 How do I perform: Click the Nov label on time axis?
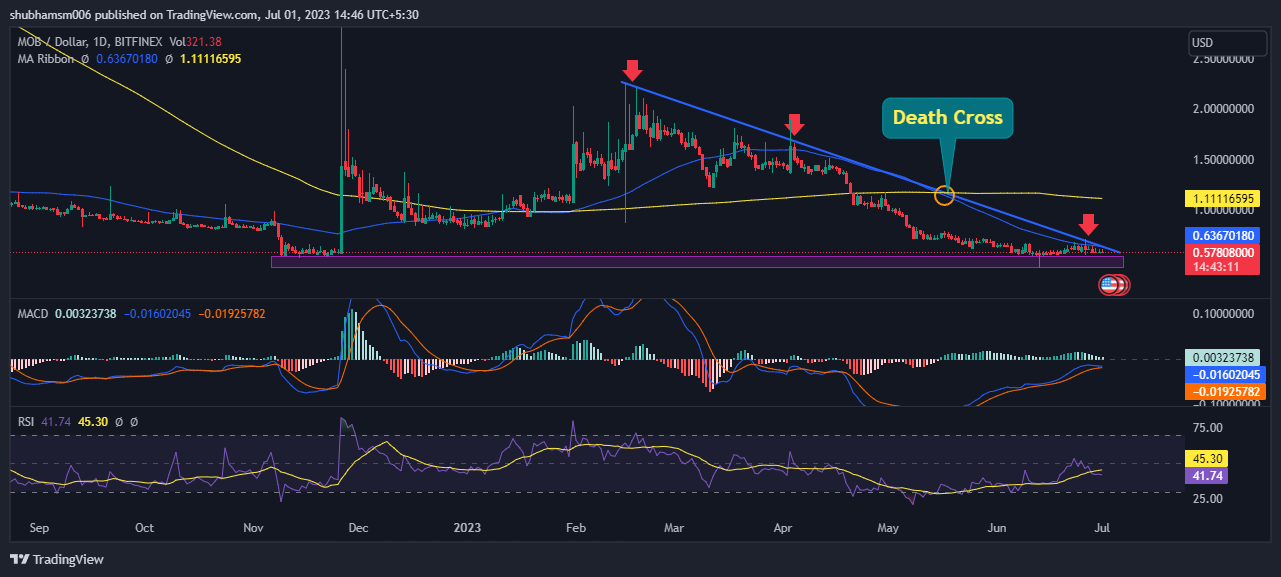pos(253,527)
